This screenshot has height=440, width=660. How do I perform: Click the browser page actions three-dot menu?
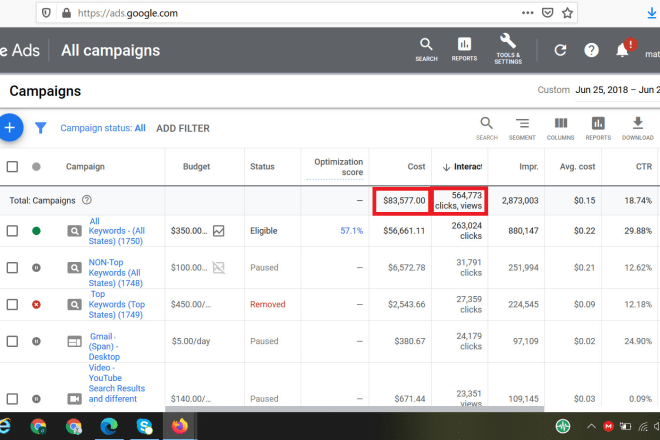[527, 13]
